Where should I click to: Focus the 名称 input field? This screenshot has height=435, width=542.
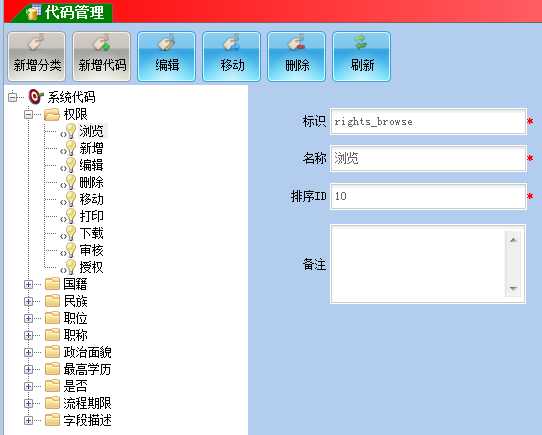click(428, 159)
